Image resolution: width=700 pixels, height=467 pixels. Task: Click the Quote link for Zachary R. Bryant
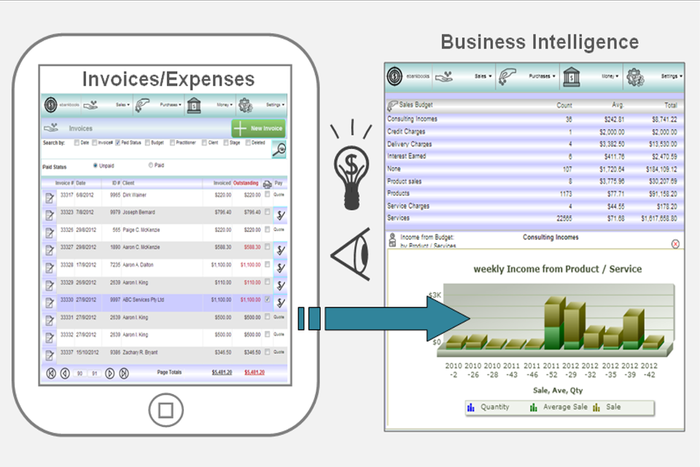pos(279,352)
